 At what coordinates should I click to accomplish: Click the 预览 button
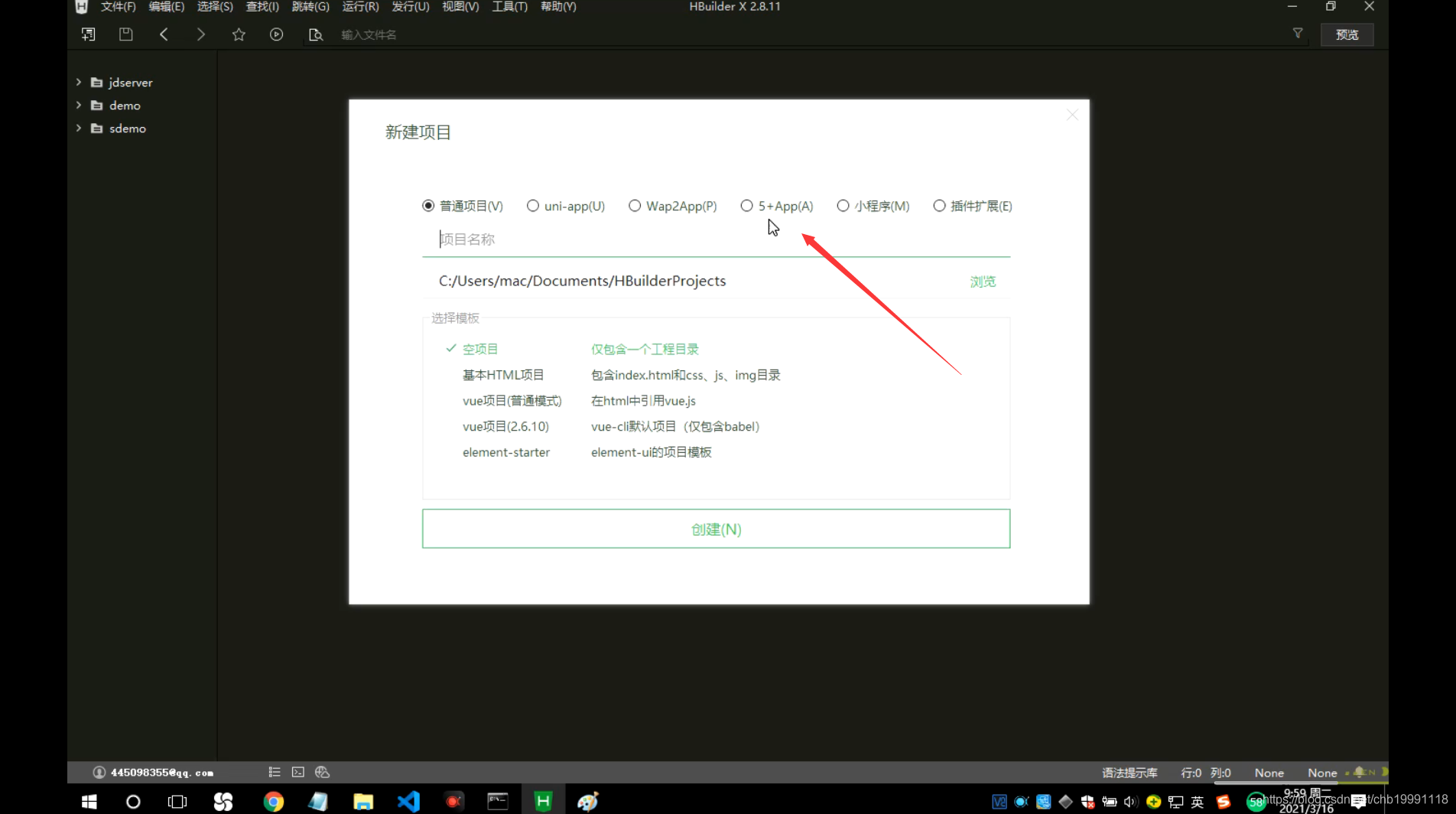pos(1347,34)
